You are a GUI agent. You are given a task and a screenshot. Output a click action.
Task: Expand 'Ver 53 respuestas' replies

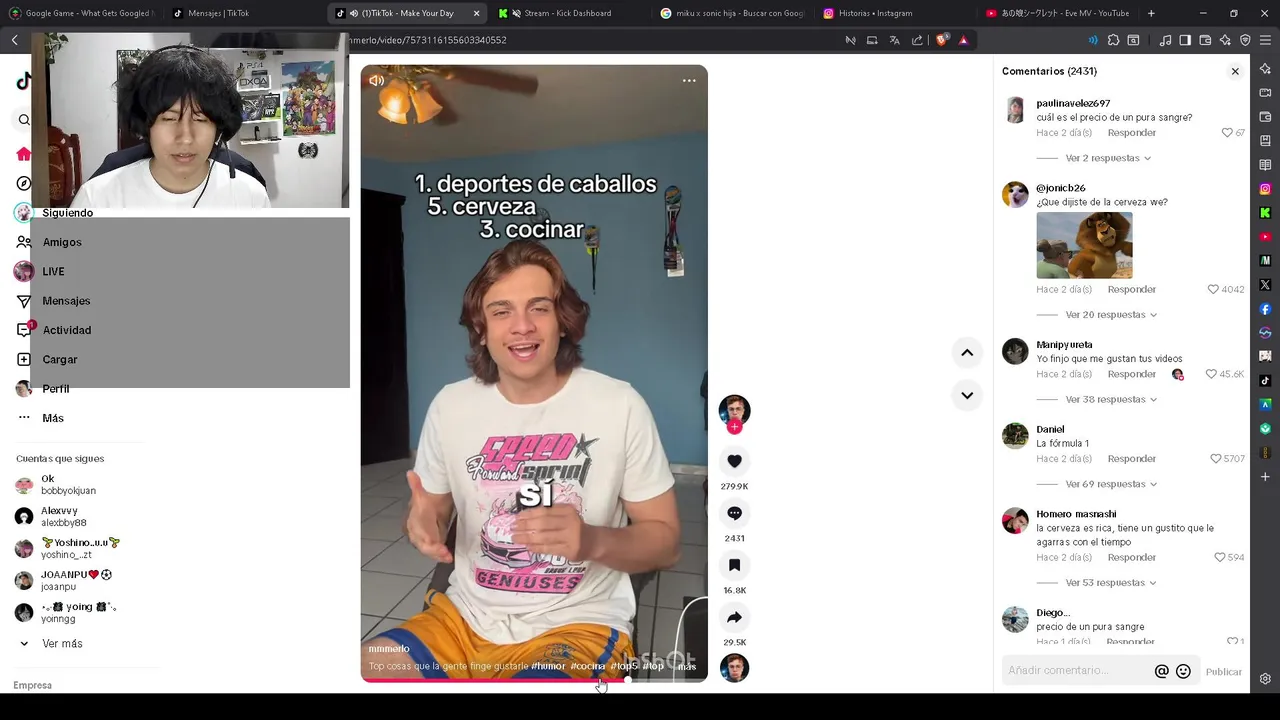[x=1111, y=582]
